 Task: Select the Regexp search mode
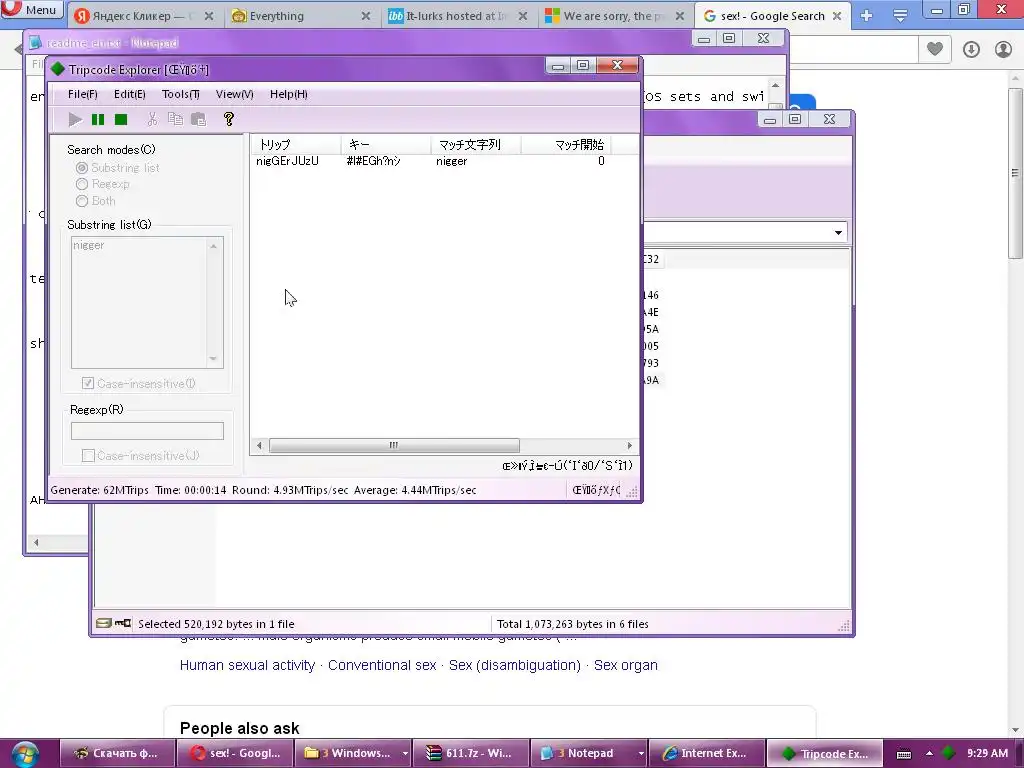[x=82, y=184]
